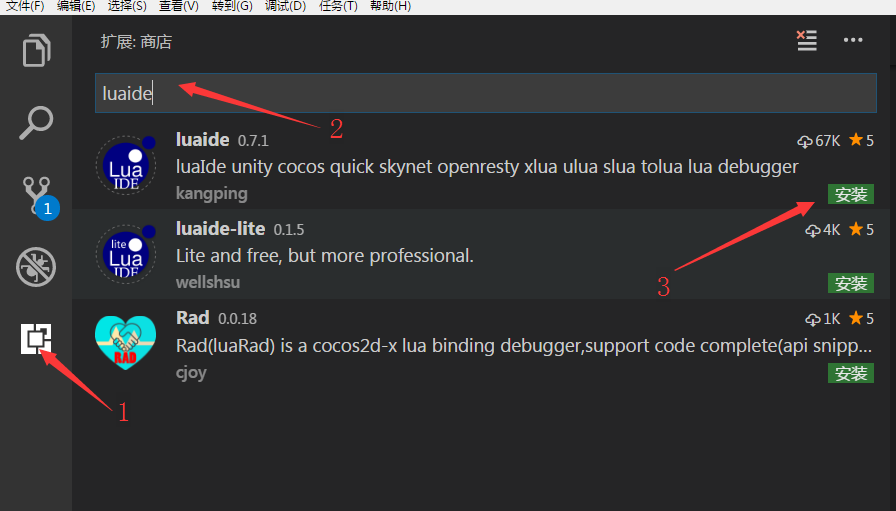Open the Search view in sidebar

tap(36, 123)
